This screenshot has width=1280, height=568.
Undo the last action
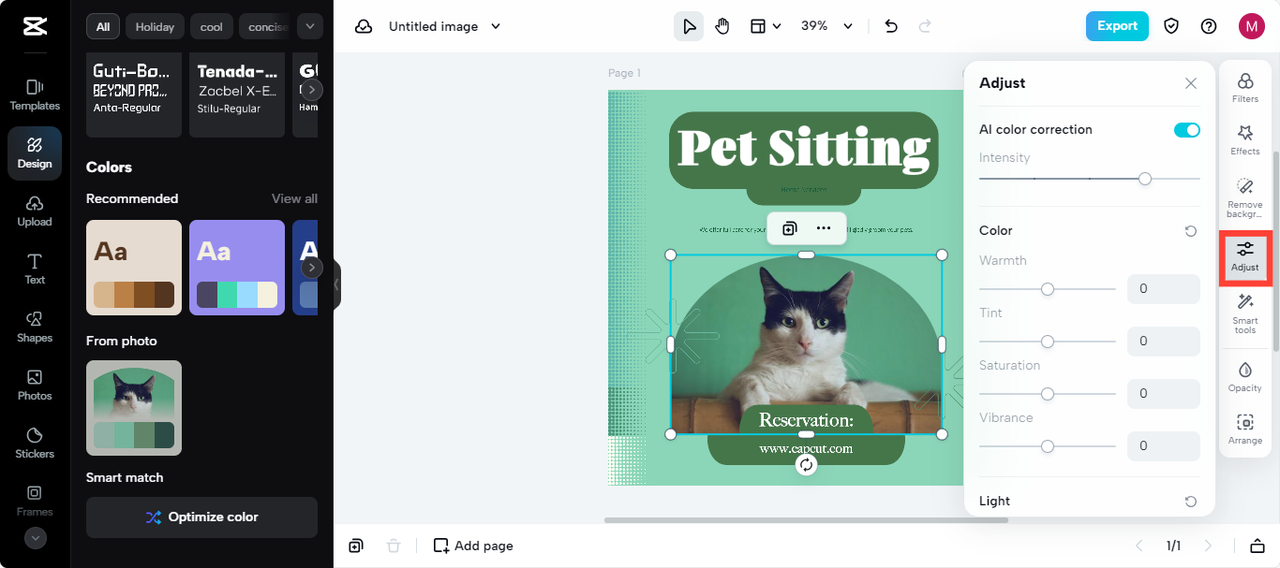892,27
